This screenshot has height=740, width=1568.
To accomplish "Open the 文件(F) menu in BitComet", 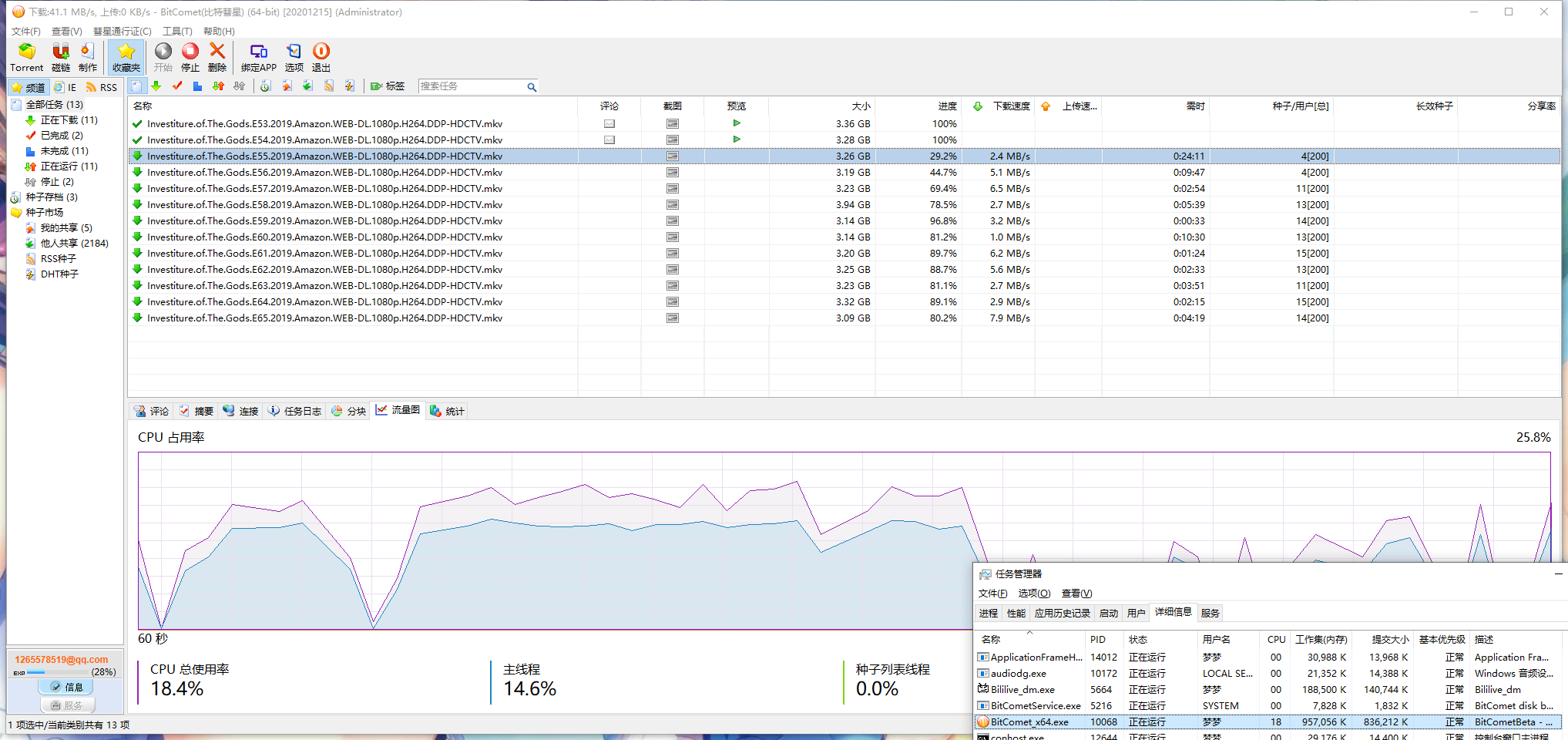I will [x=26, y=31].
